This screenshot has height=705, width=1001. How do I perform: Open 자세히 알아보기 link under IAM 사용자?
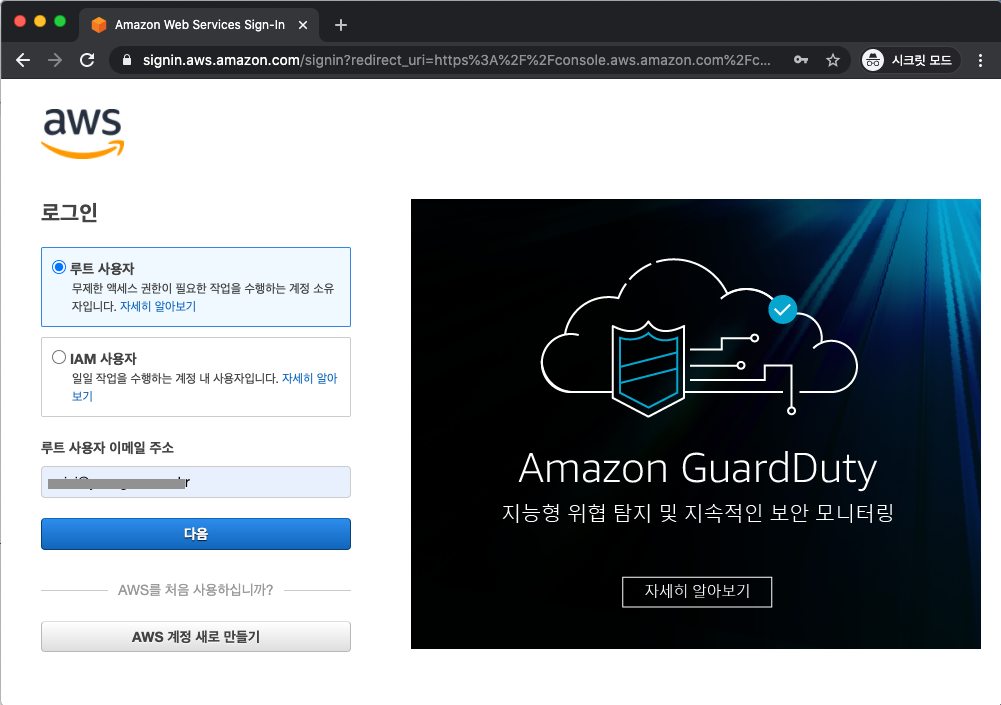point(310,378)
